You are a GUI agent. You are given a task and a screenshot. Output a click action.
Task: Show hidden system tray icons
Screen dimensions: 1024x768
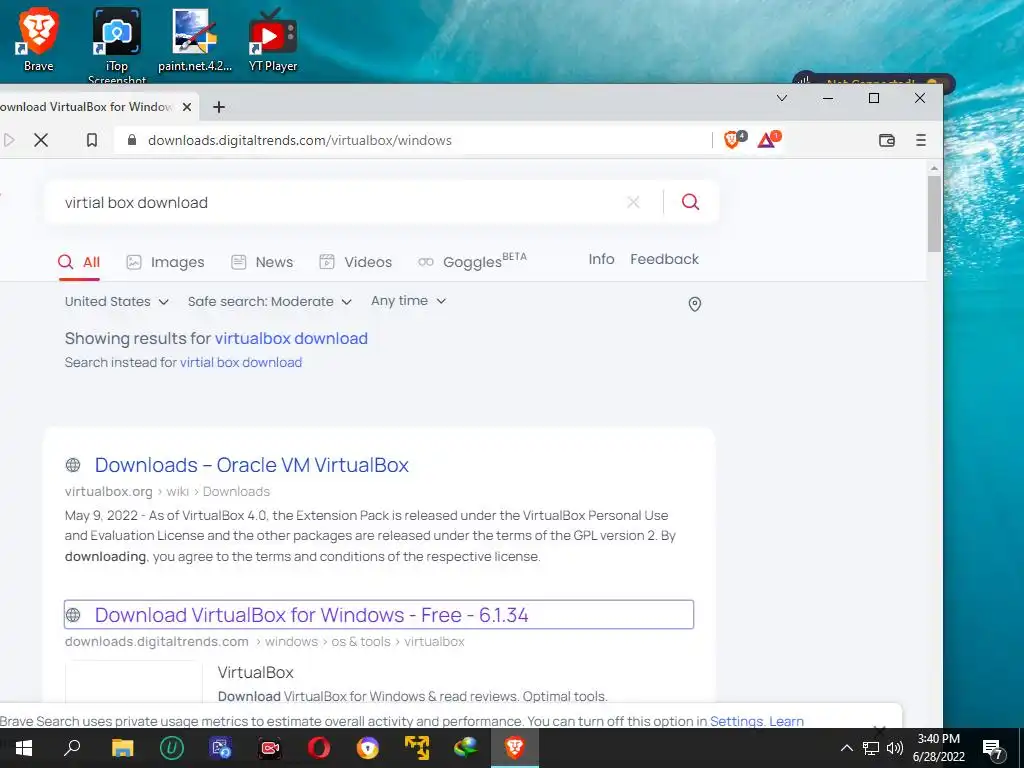point(846,748)
